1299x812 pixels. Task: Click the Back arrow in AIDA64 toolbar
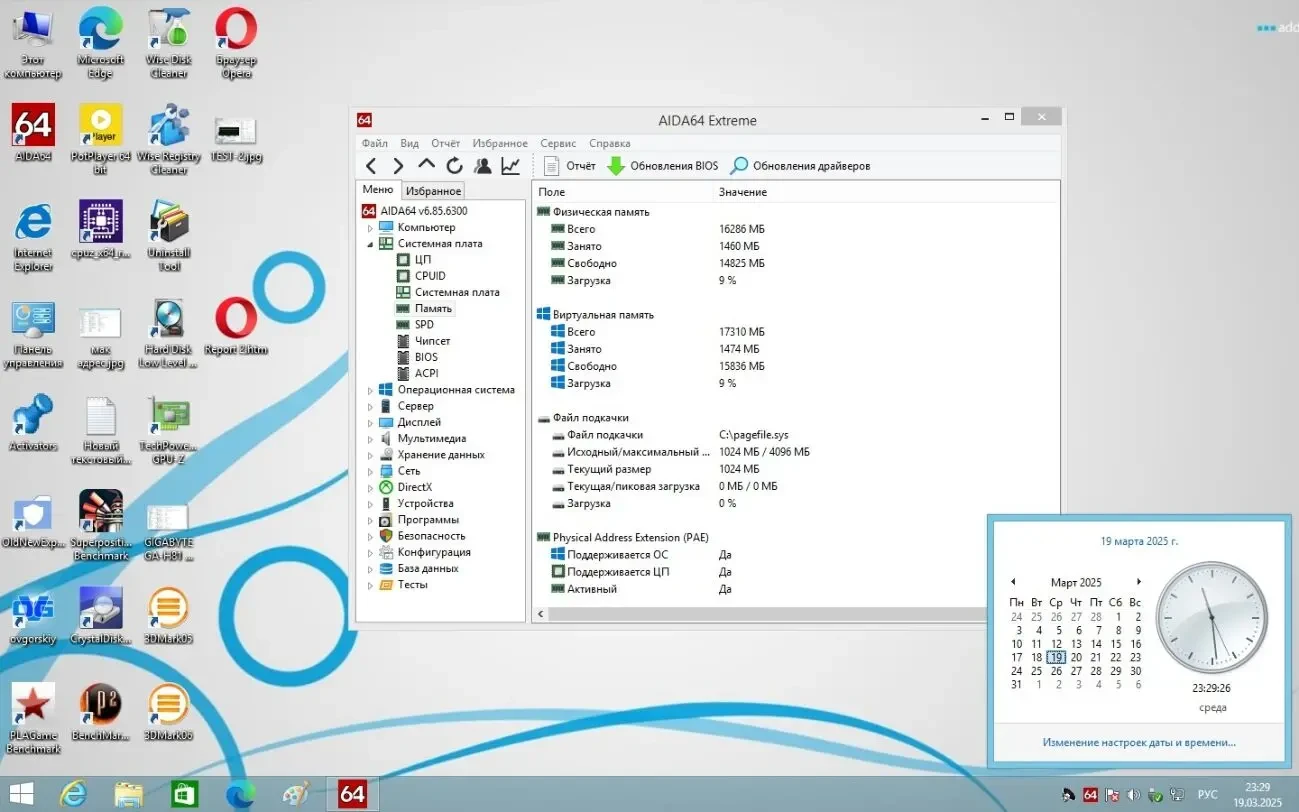371,166
